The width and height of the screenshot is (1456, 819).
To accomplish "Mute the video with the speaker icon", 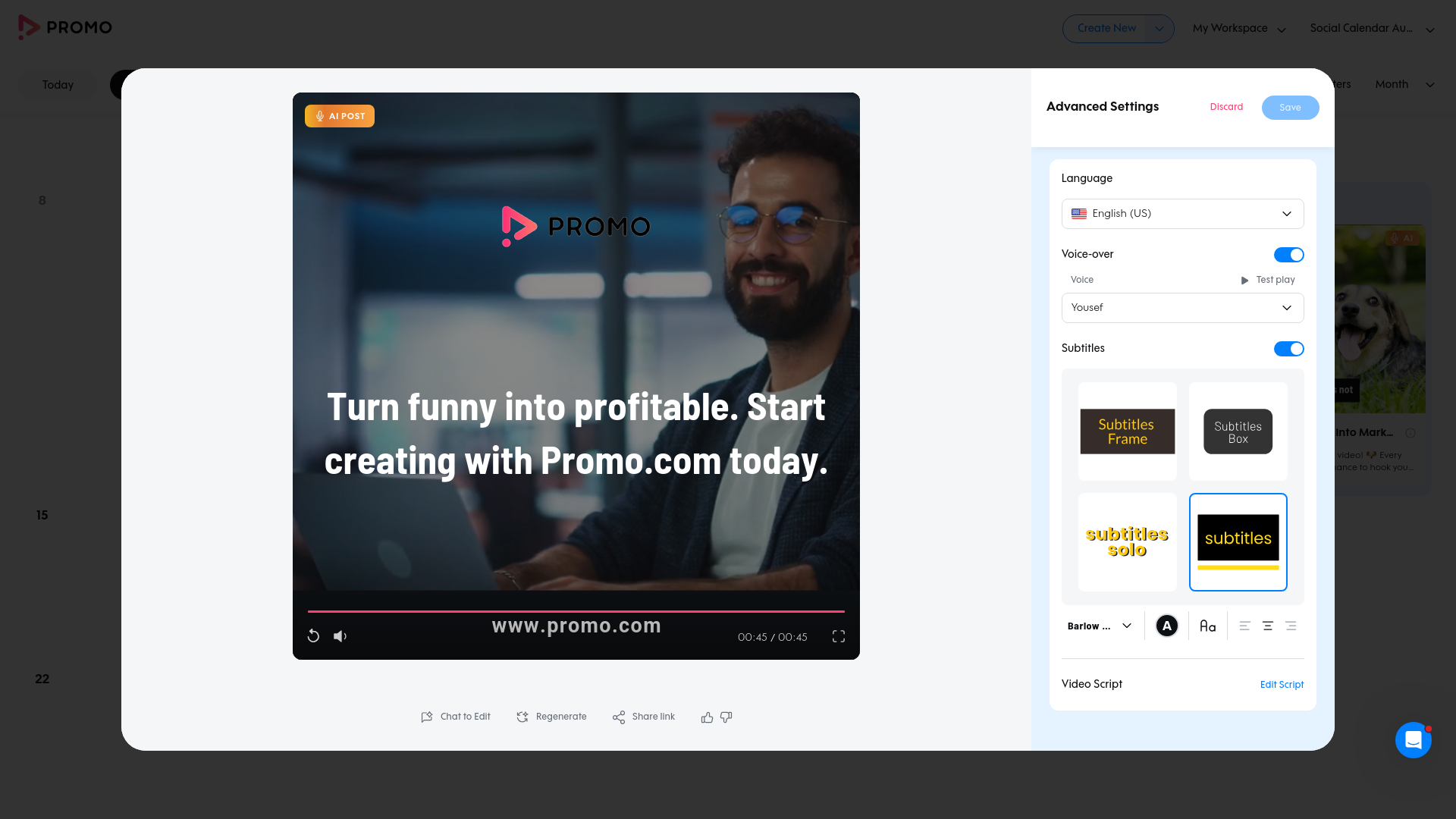I will (340, 636).
